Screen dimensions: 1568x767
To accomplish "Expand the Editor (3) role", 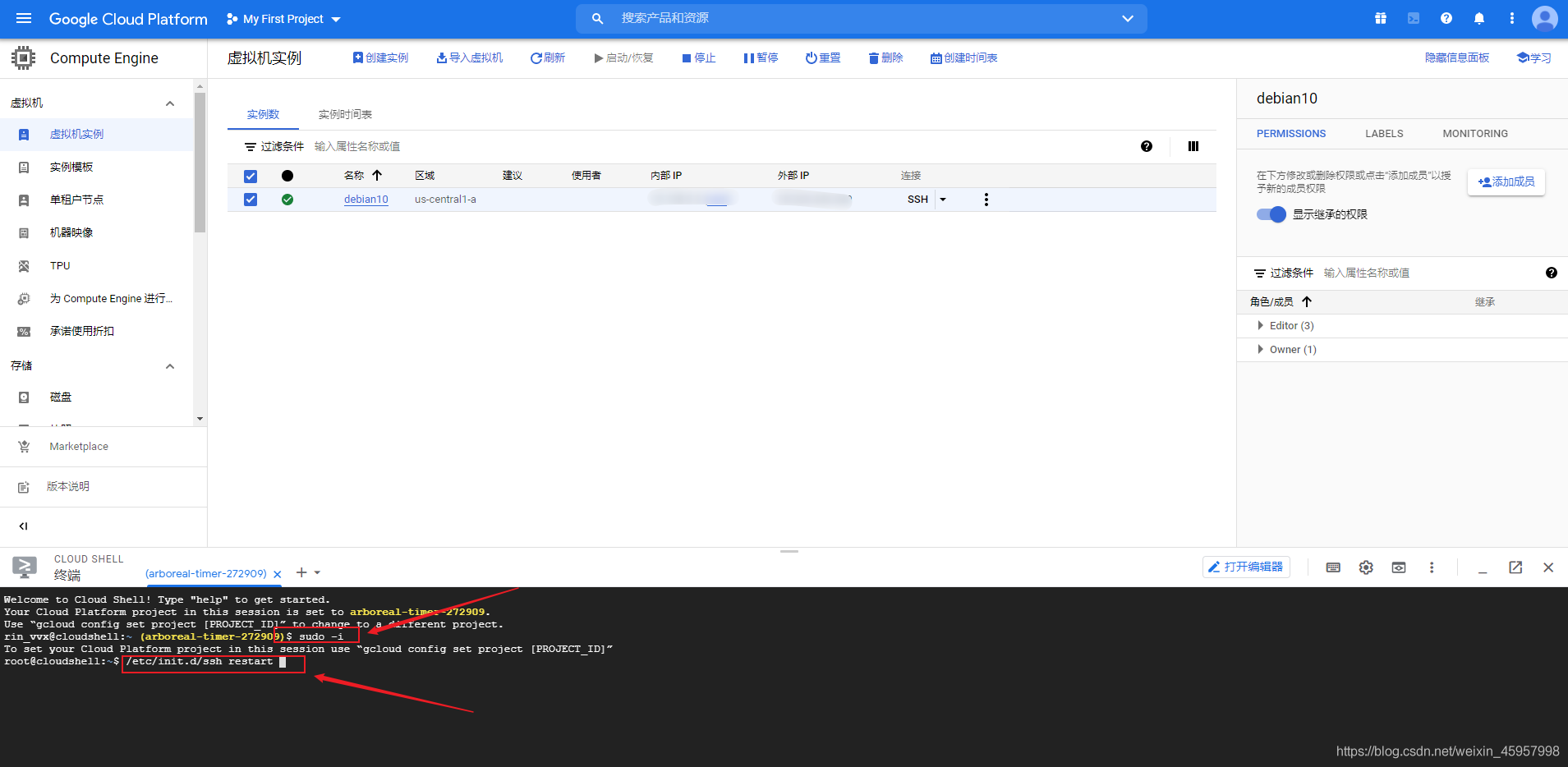I will (x=1261, y=326).
